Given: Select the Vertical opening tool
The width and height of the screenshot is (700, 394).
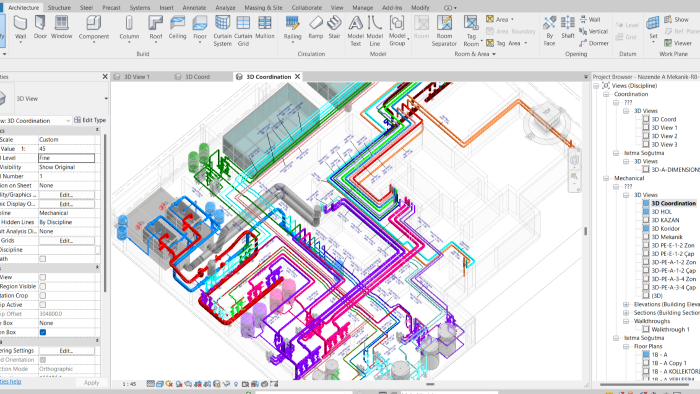Looking at the screenshot, I should click(x=593, y=31).
